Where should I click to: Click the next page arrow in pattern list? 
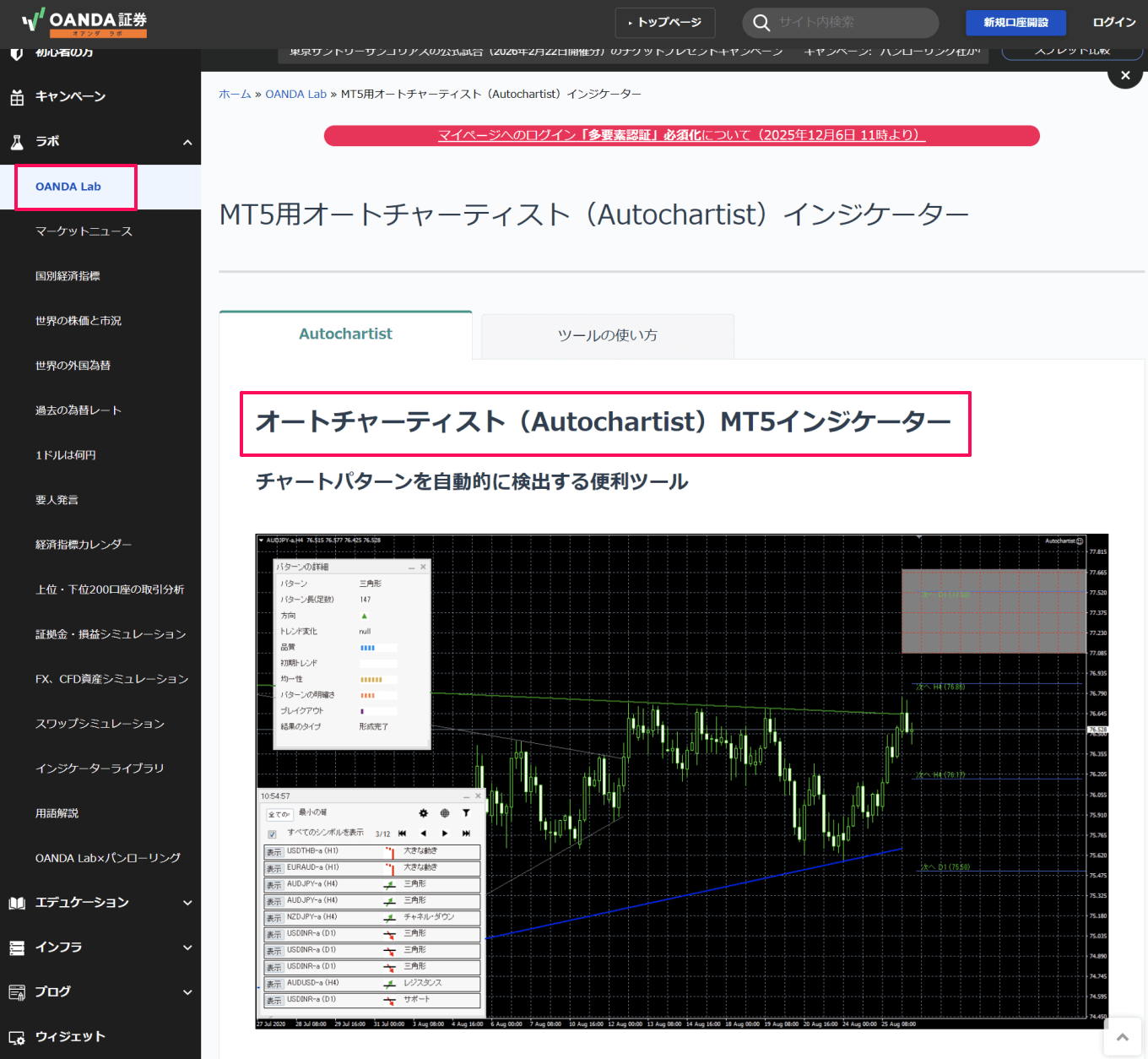click(445, 834)
